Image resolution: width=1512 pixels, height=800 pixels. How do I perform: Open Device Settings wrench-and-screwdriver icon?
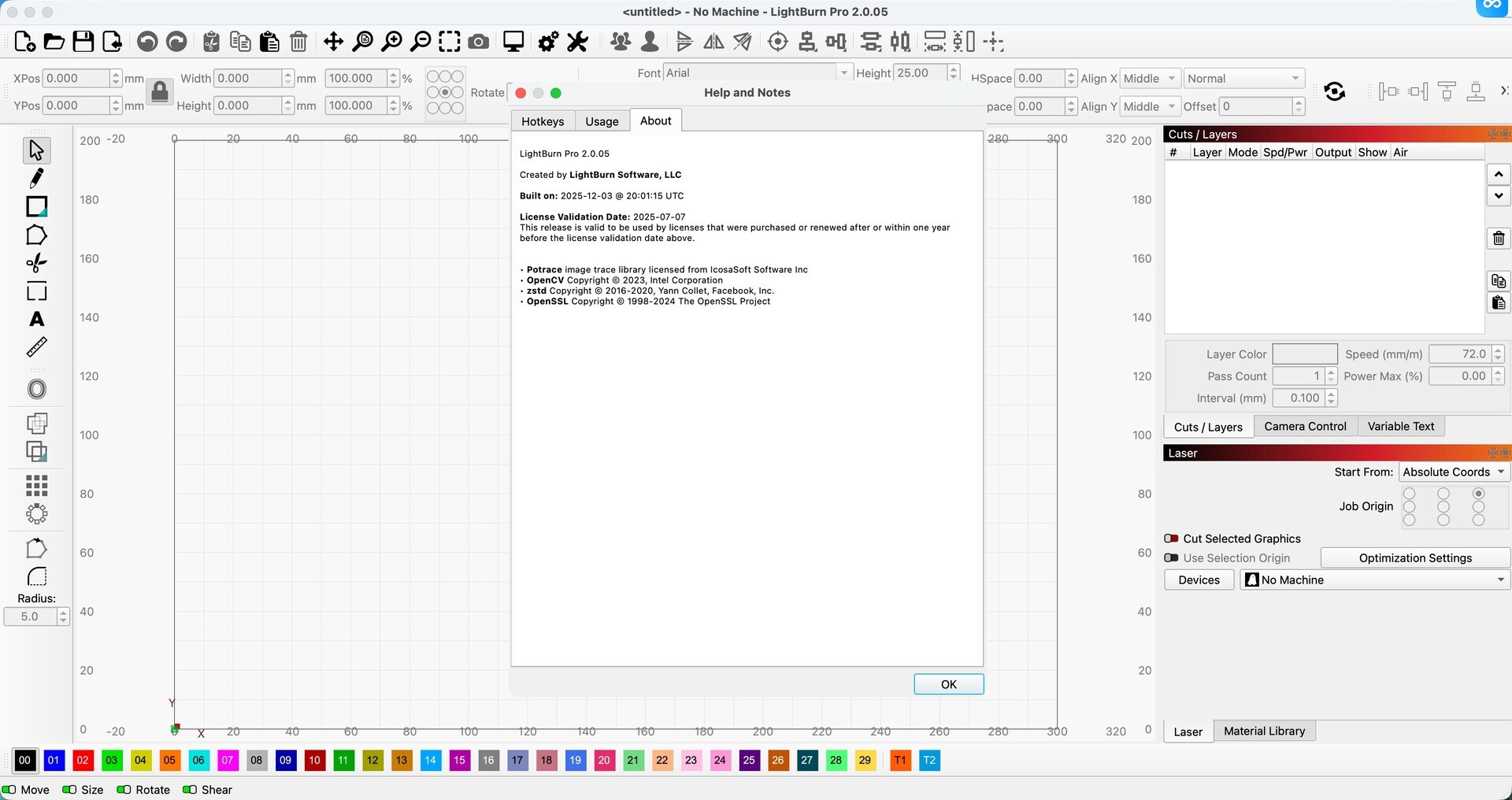pyautogui.click(x=577, y=42)
